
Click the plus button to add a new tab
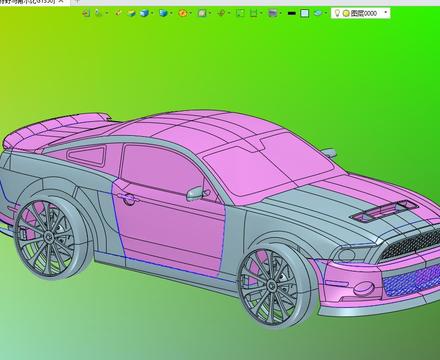[x=77, y=1]
